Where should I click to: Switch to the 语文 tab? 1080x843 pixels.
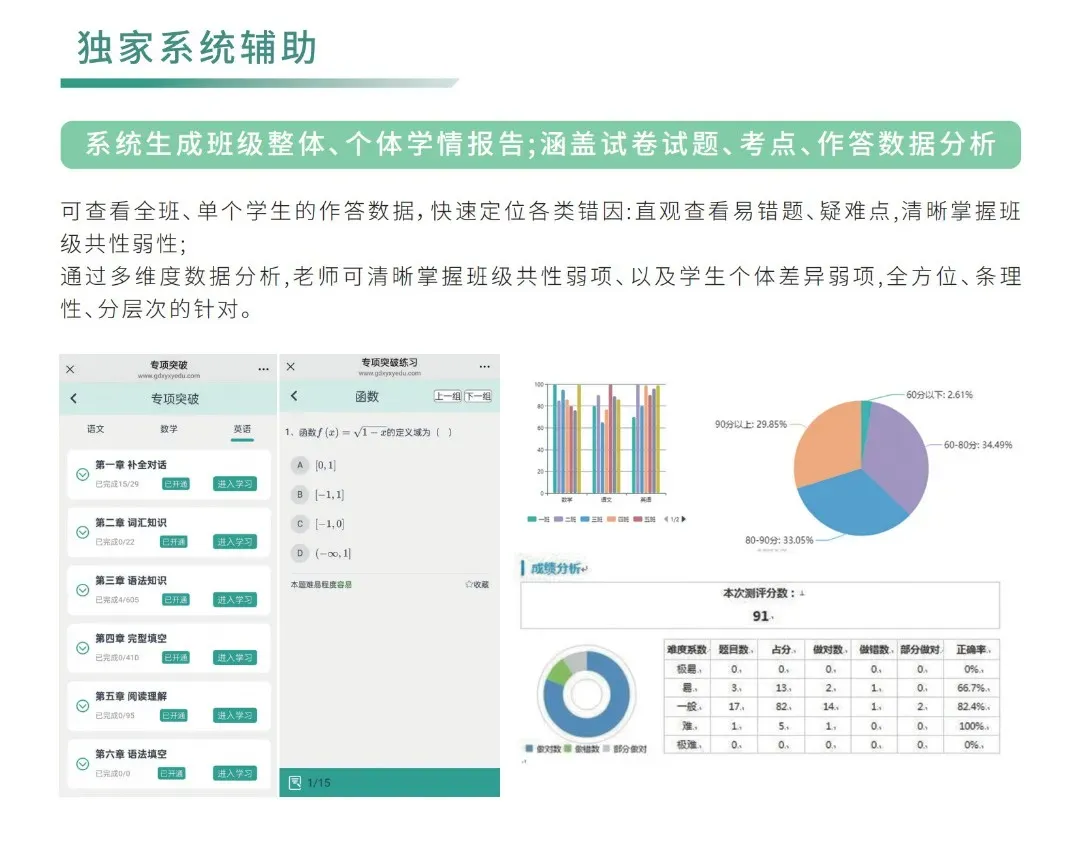[96, 428]
